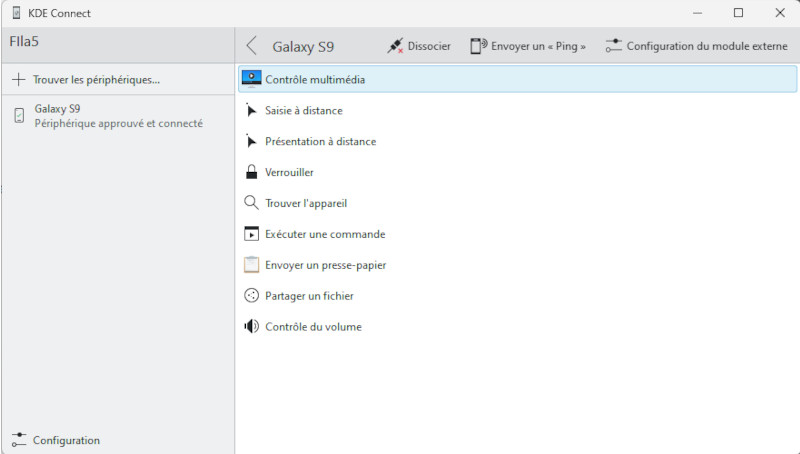Select Galaxy S9 device in sidebar list
Screen dimensions: 800x454
[x=118, y=116]
